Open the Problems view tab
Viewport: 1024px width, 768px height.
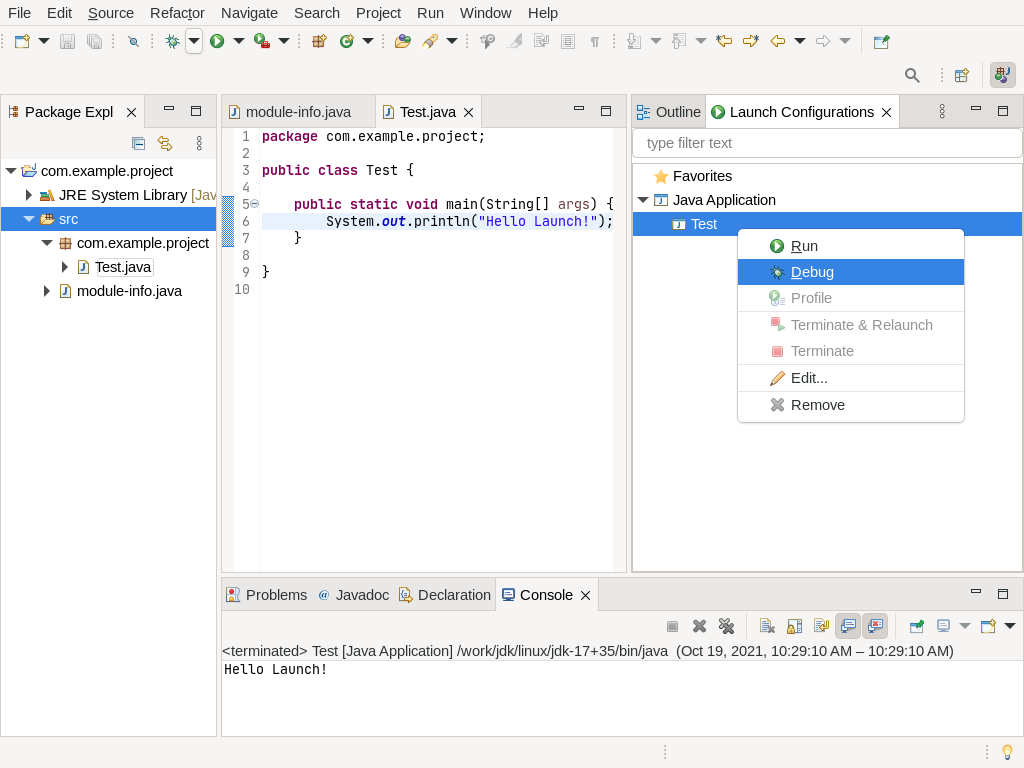coord(275,595)
